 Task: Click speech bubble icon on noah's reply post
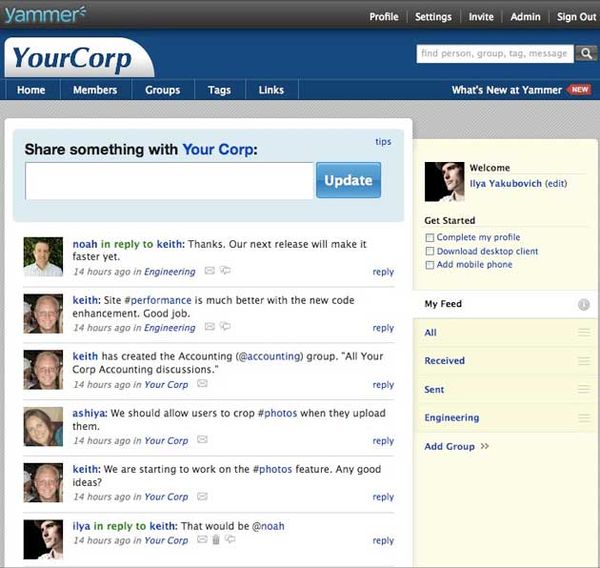tap(225, 271)
